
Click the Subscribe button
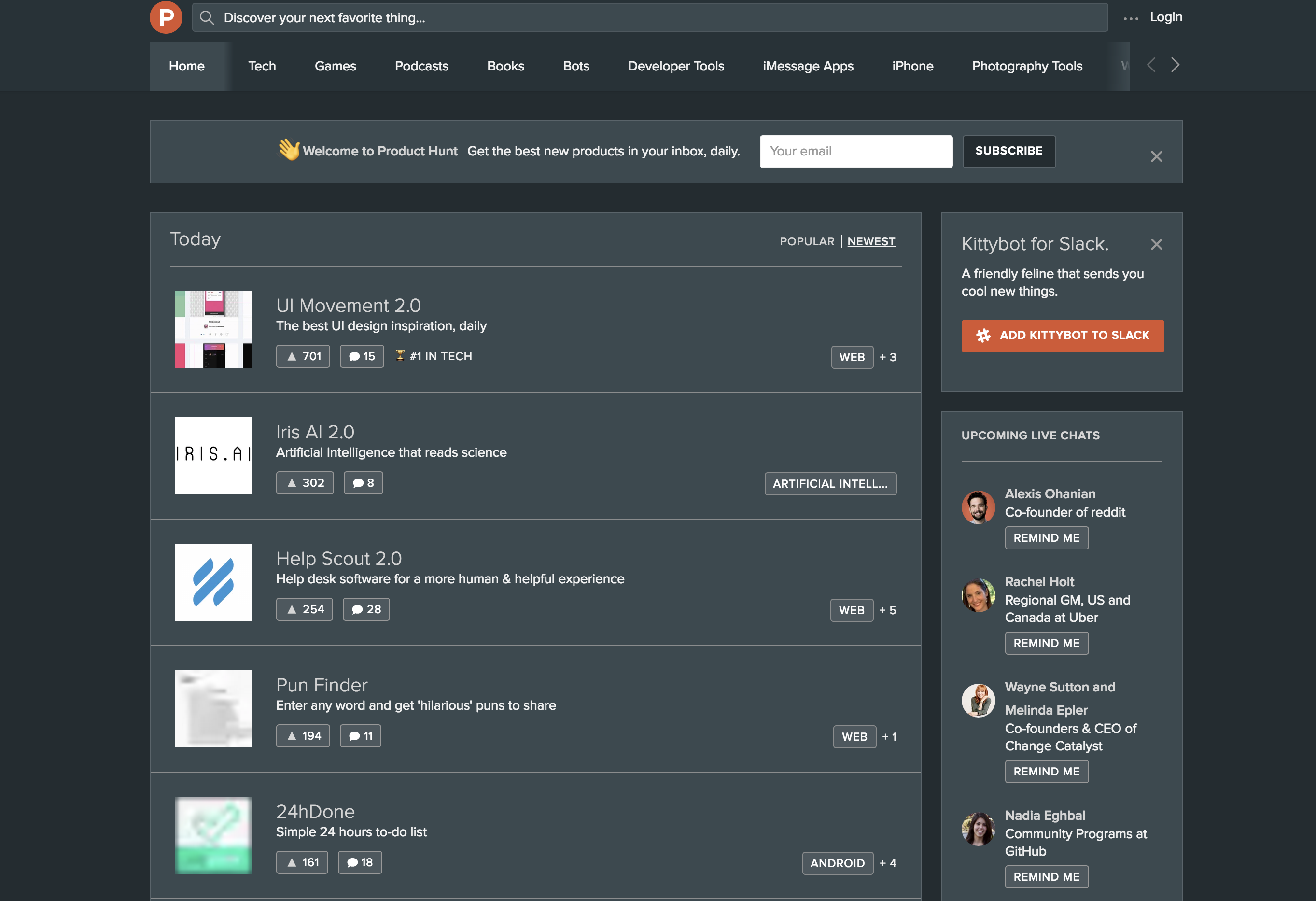tap(1008, 151)
